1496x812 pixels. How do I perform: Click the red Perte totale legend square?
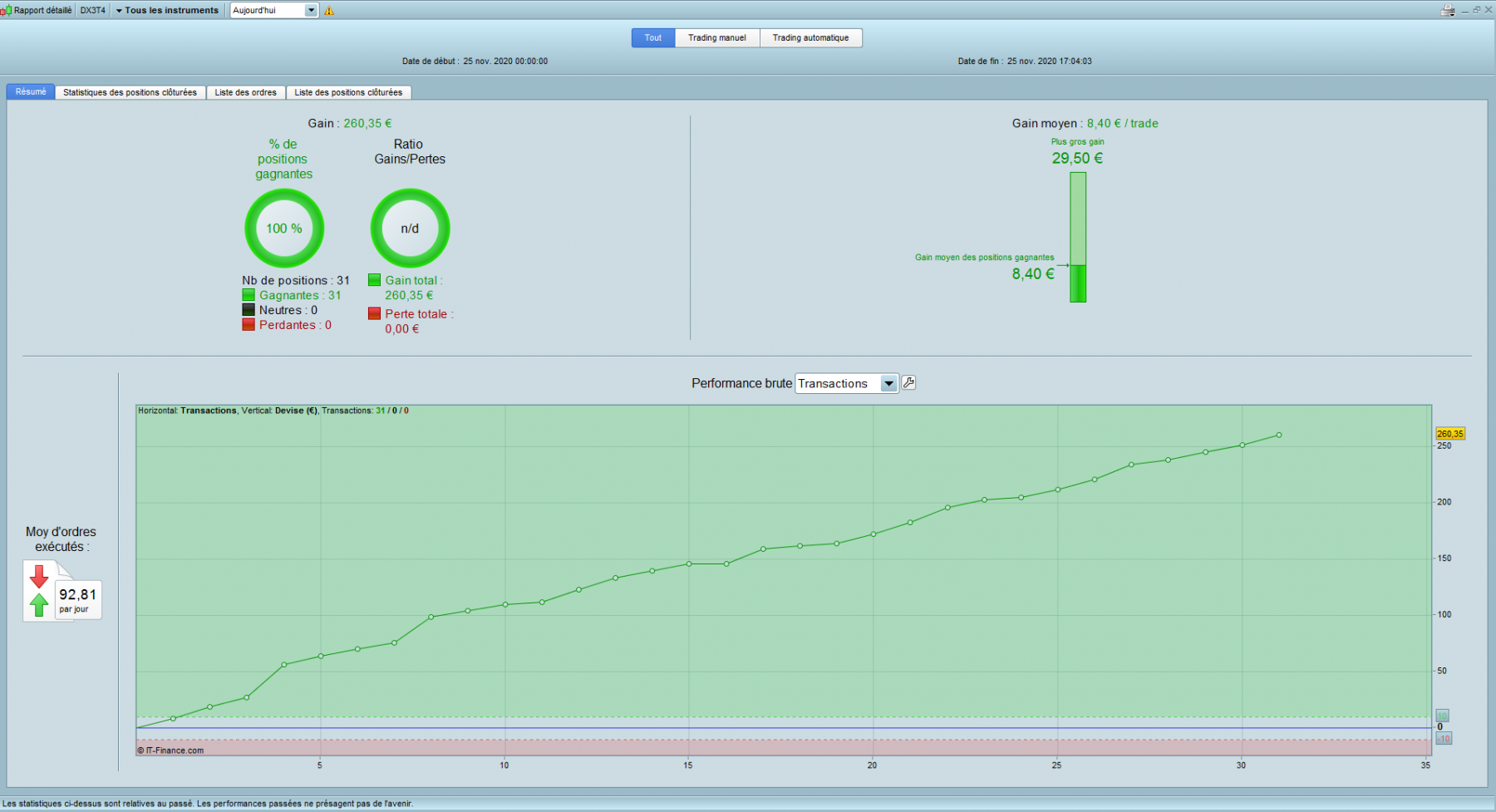(374, 314)
